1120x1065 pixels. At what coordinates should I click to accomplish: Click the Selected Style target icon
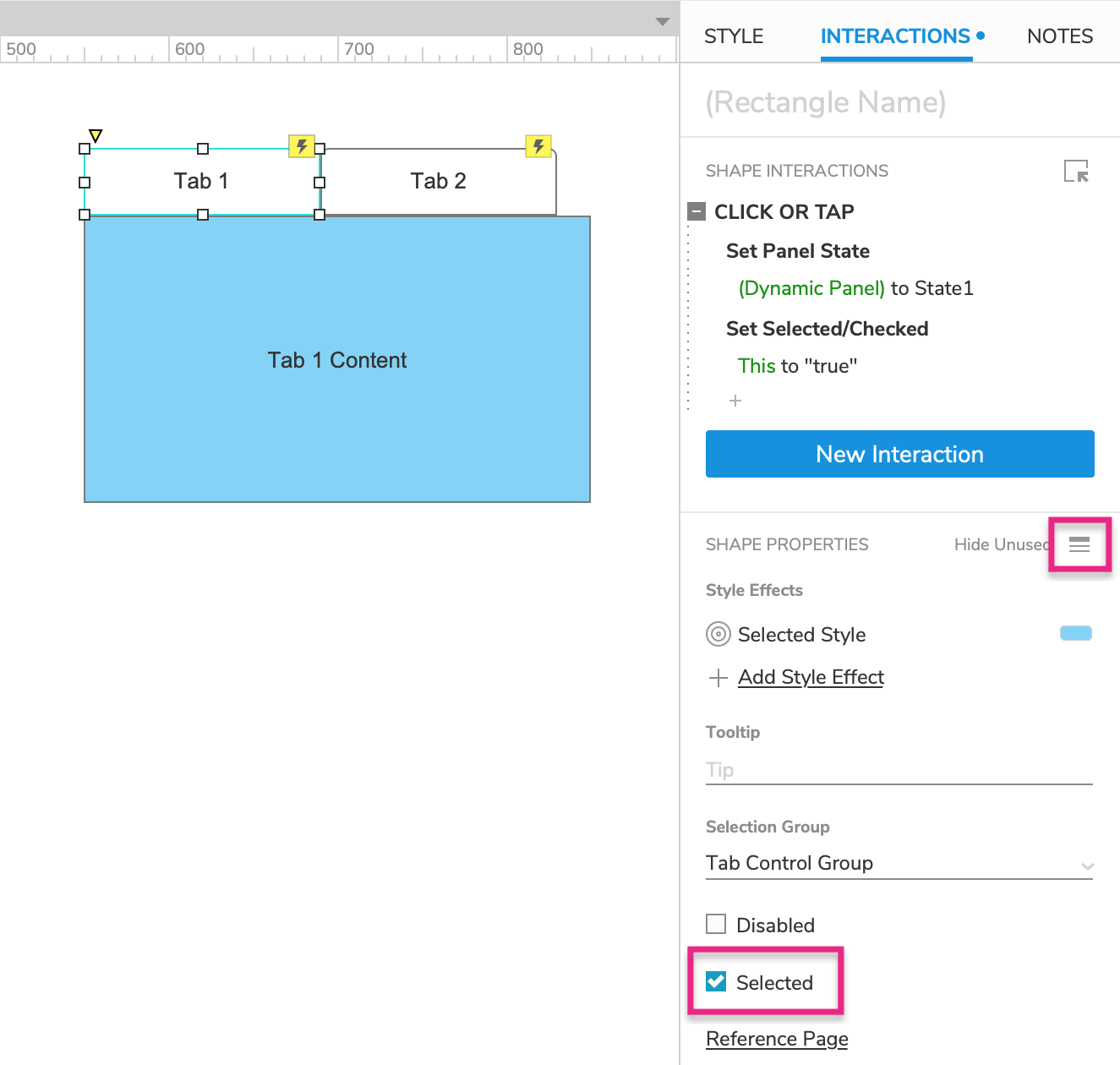pyautogui.click(x=718, y=634)
